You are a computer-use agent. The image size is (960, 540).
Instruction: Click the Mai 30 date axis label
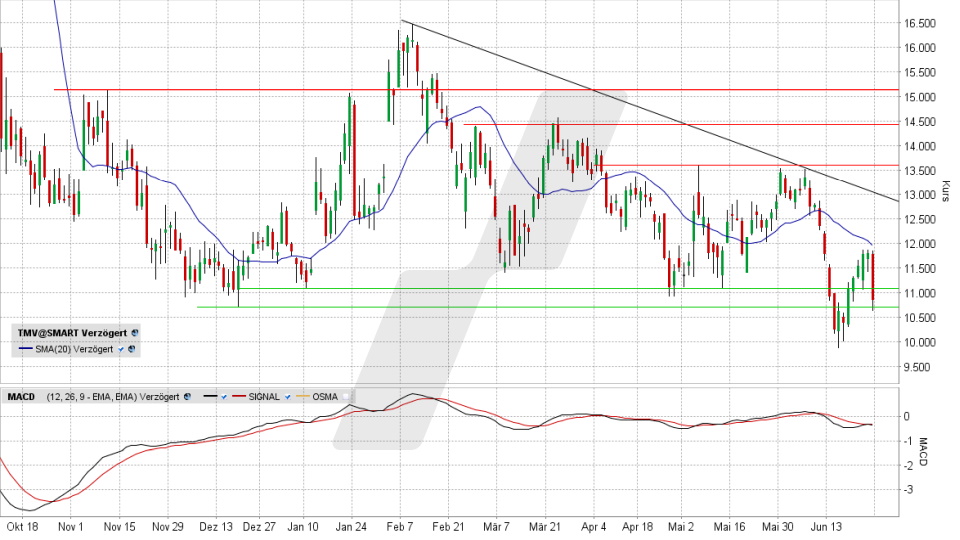coord(778,527)
